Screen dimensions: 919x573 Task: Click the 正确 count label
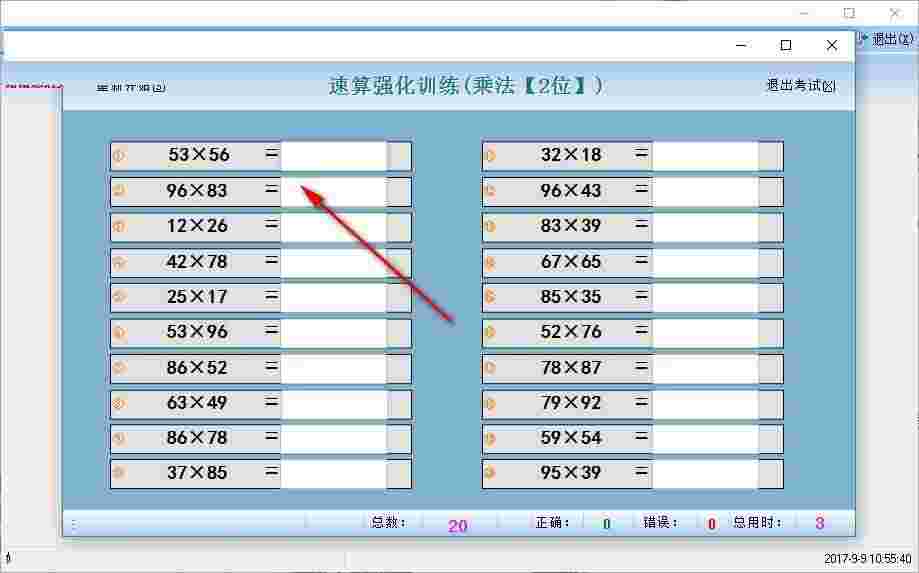point(553,522)
